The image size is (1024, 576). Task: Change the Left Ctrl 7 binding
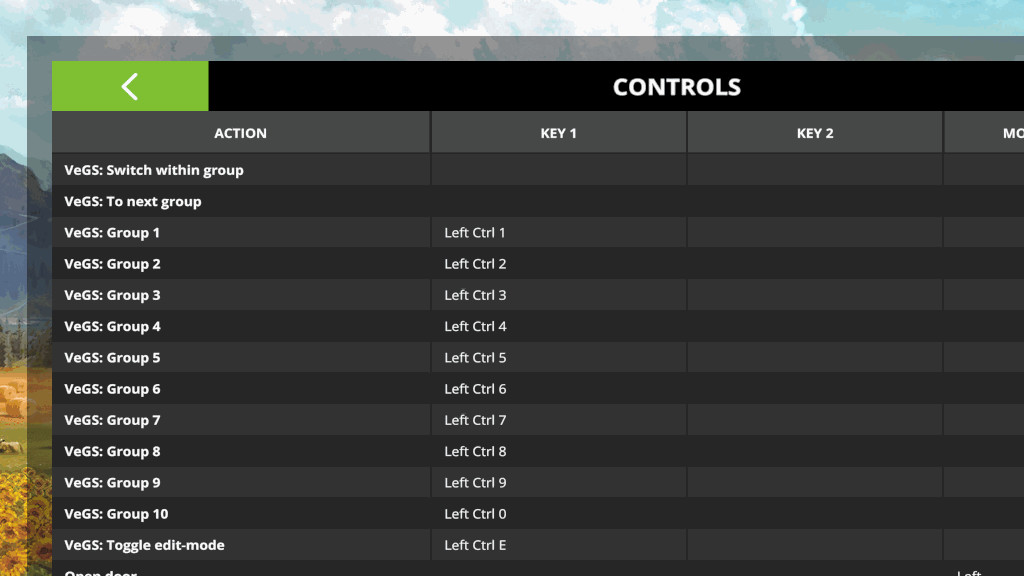(x=558, y=420)
